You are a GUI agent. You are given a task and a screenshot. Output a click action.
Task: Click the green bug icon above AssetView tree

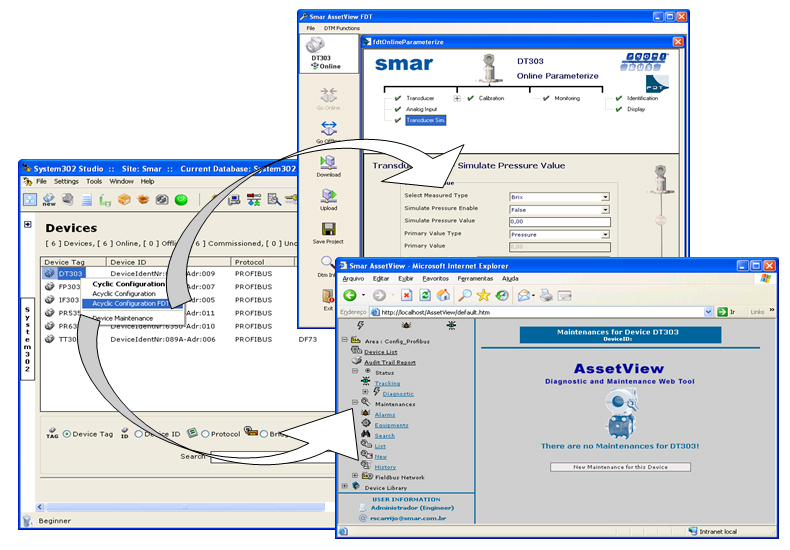coord(451,325)
